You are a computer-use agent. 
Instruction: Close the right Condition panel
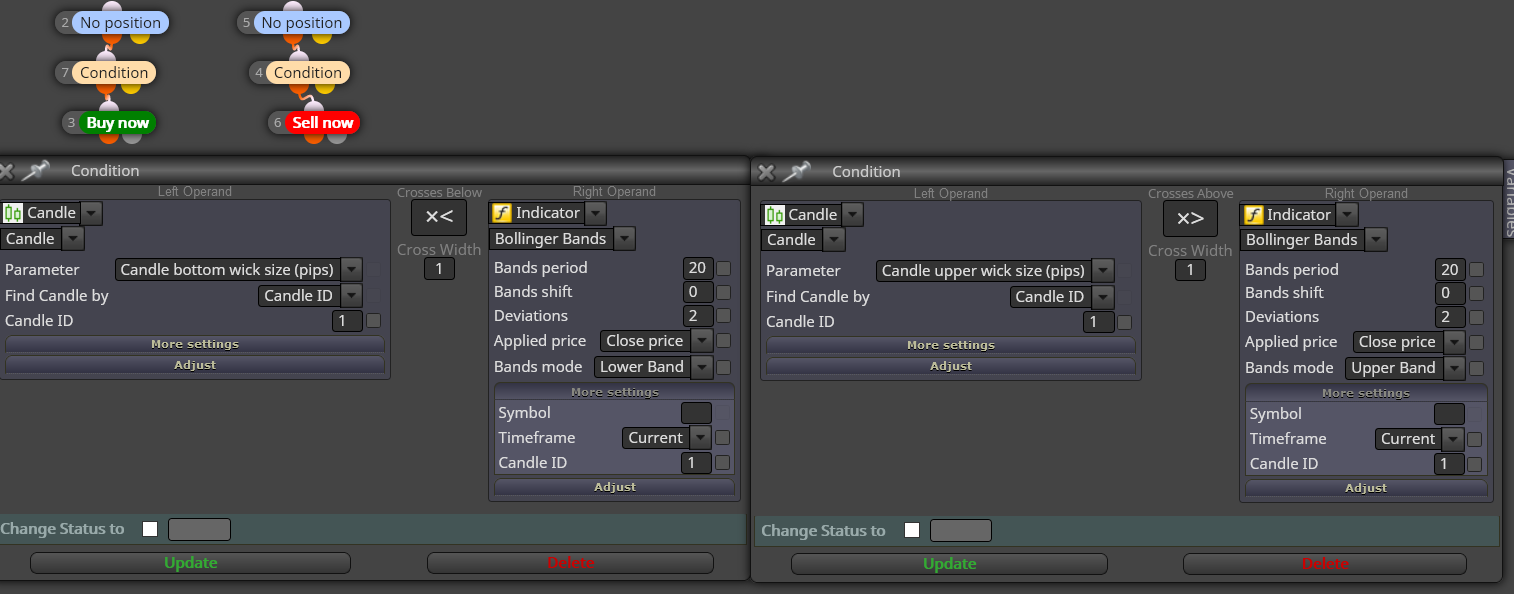point(766,172)
